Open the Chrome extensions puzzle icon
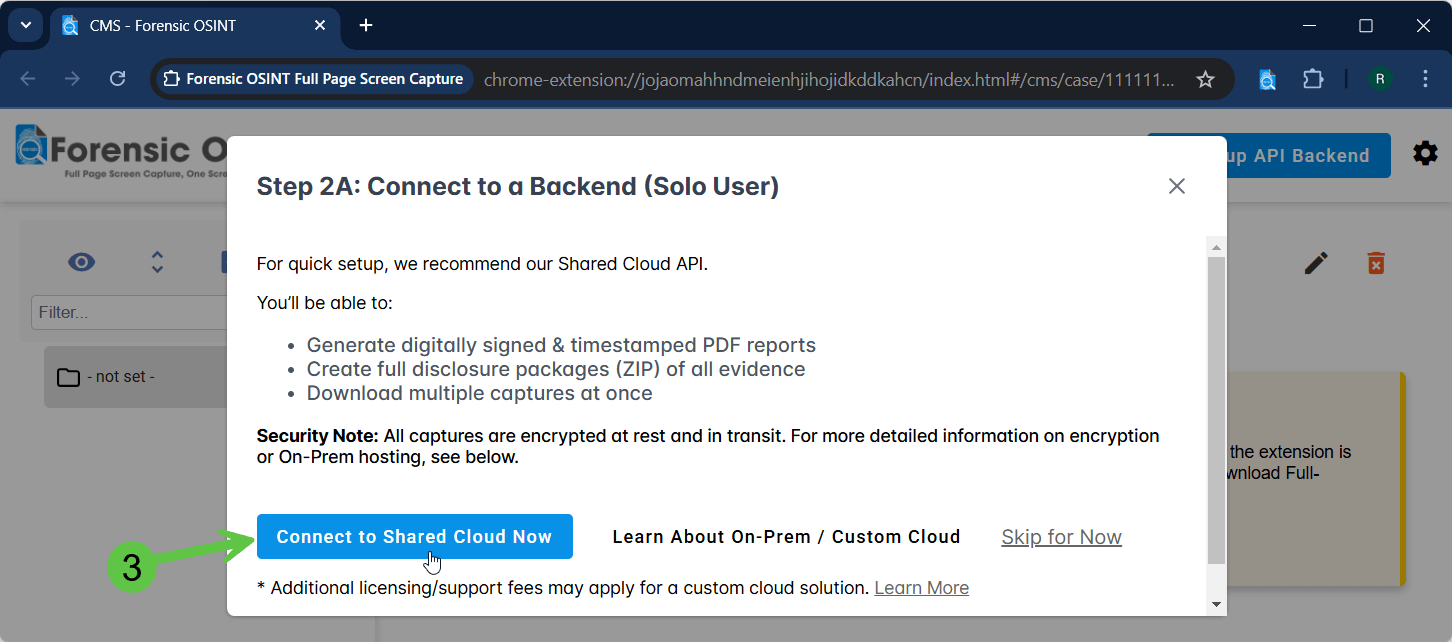This screenshot has height=642, width=1452. [x=1313, y=79]
